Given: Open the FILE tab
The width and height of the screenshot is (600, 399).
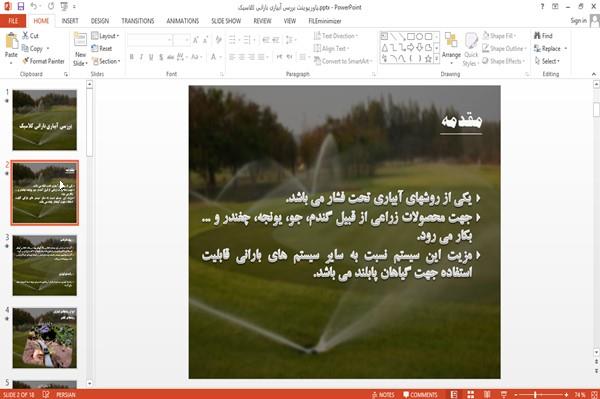Looking at the screenshot, I should [x=13, y=21].
